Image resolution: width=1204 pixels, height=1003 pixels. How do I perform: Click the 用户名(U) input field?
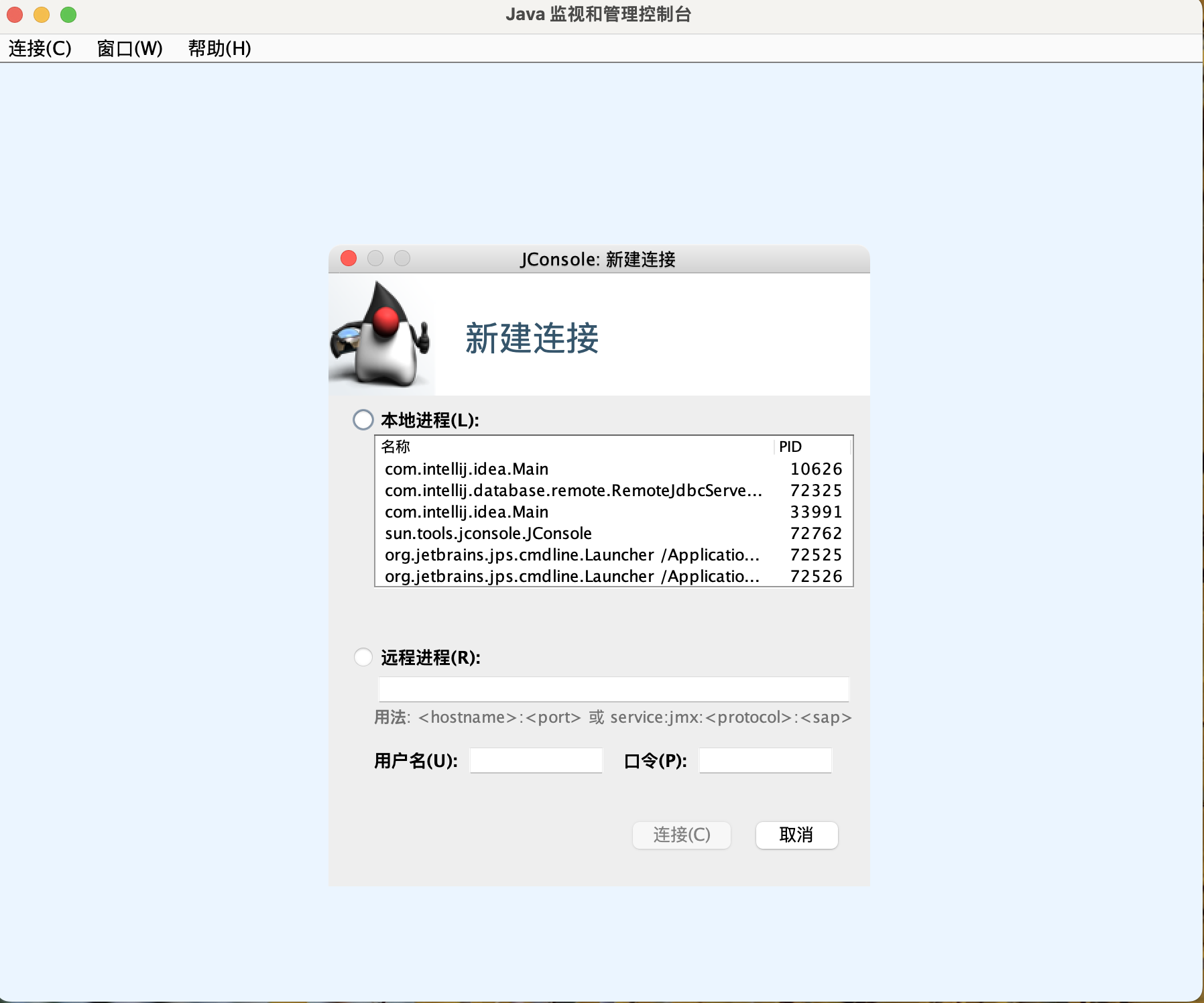(x=536, y=761)
